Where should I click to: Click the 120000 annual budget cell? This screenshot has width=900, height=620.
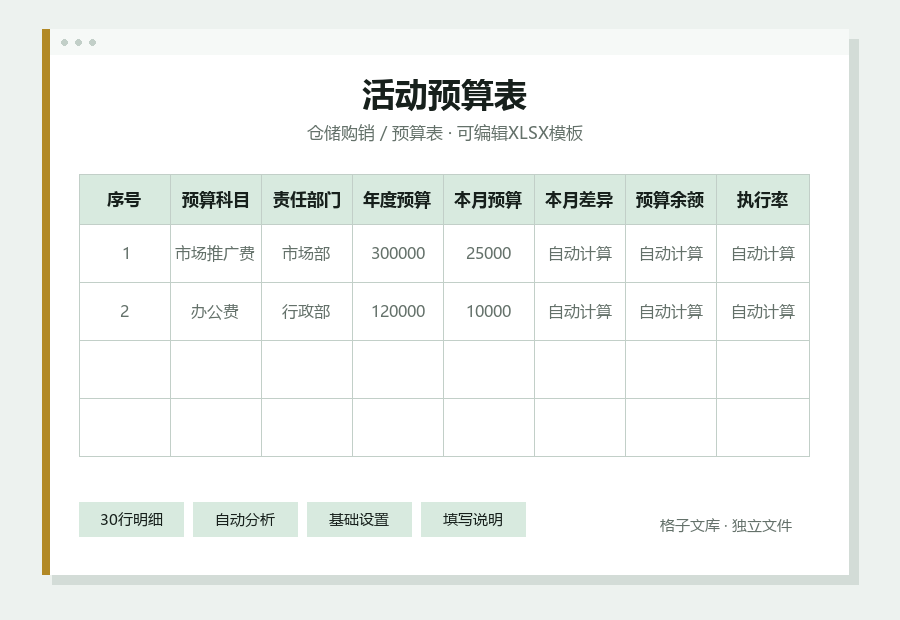point(398,312)
